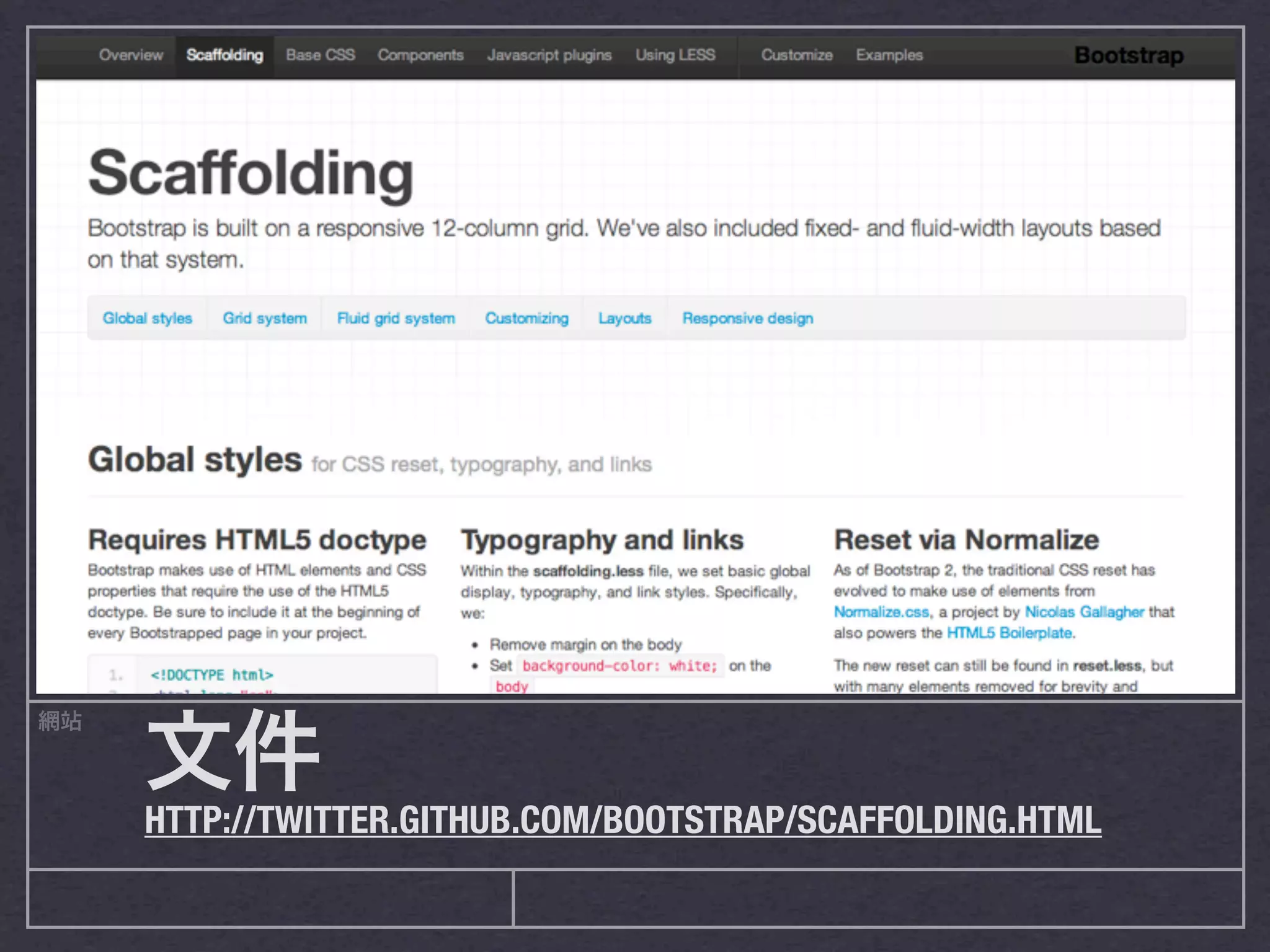Click Typography and links heading

(x=602, y=540)
